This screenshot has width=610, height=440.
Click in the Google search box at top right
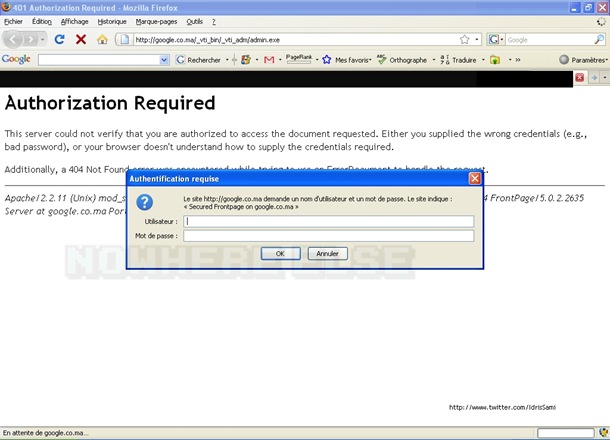click(549, 40)
